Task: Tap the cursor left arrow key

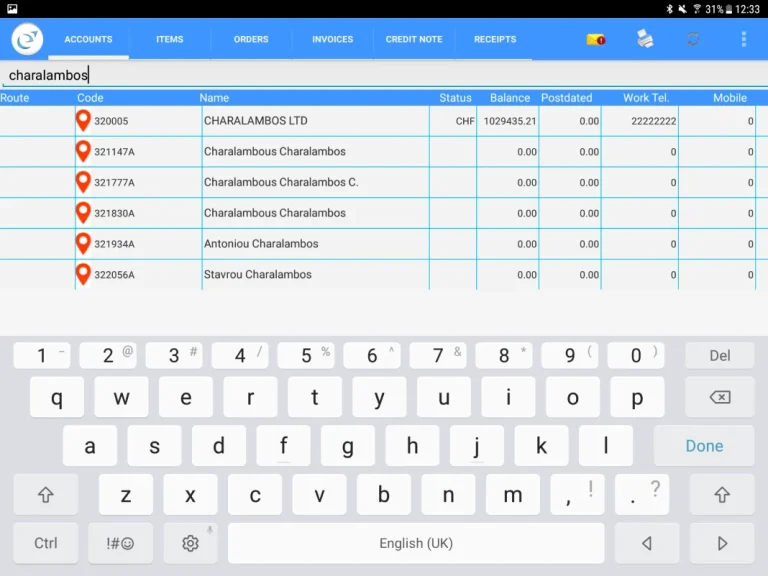Action: 647,543
